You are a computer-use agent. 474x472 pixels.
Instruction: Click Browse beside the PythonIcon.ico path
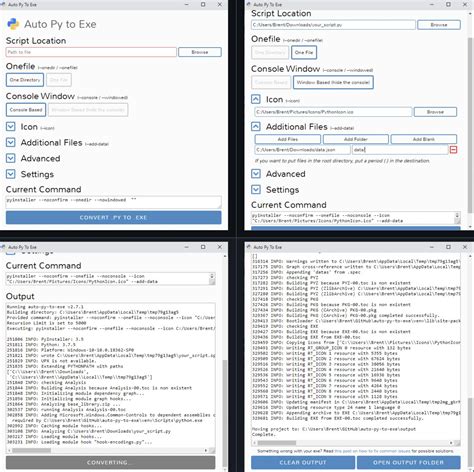[435, 112]
